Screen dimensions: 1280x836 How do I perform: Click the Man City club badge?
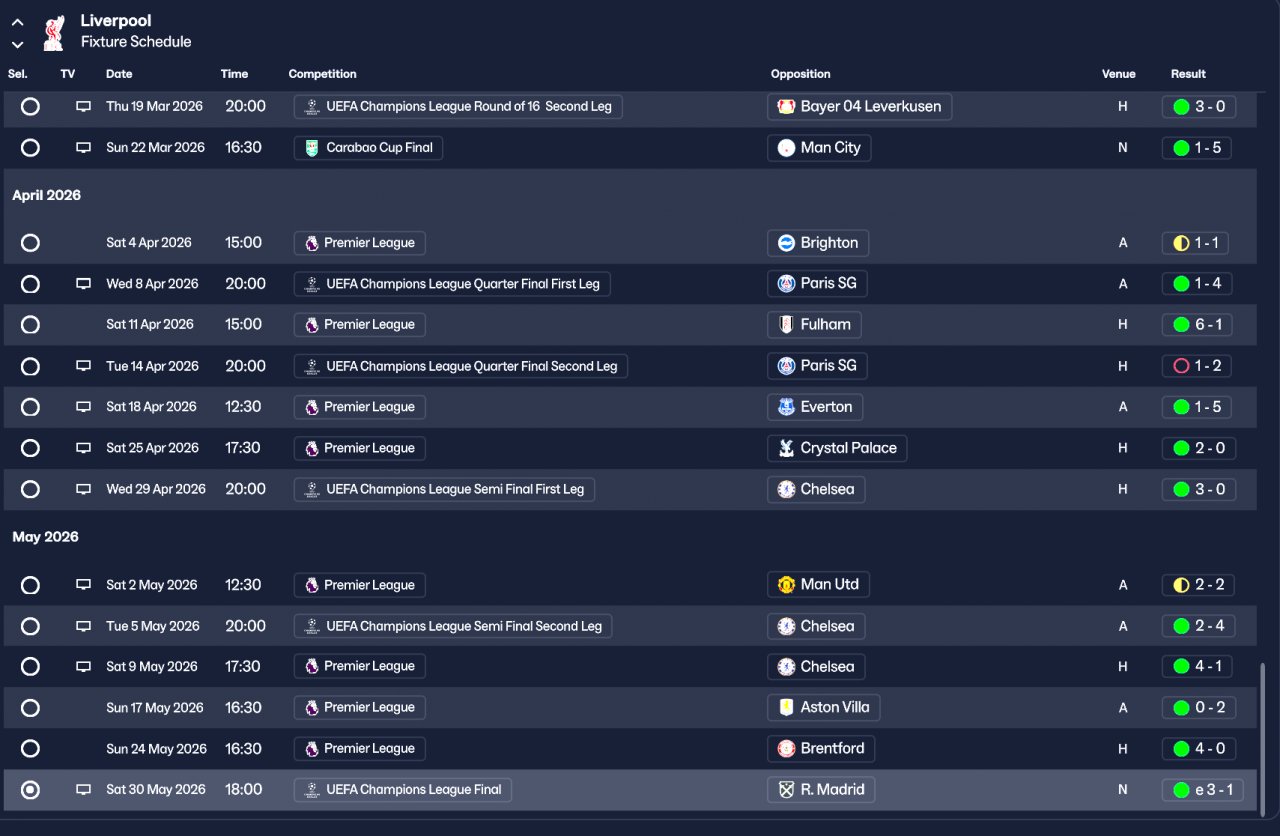pyautogui.click(x=786, y=148)
